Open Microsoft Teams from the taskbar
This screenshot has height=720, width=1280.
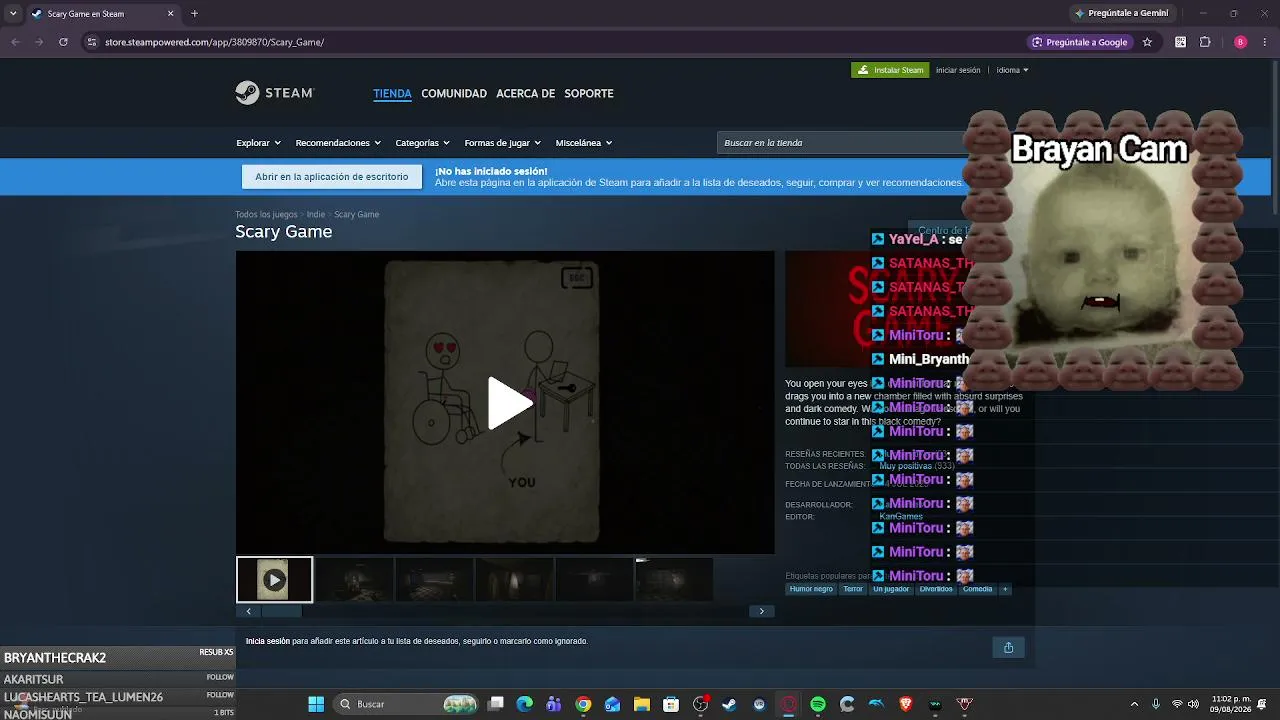554,704
